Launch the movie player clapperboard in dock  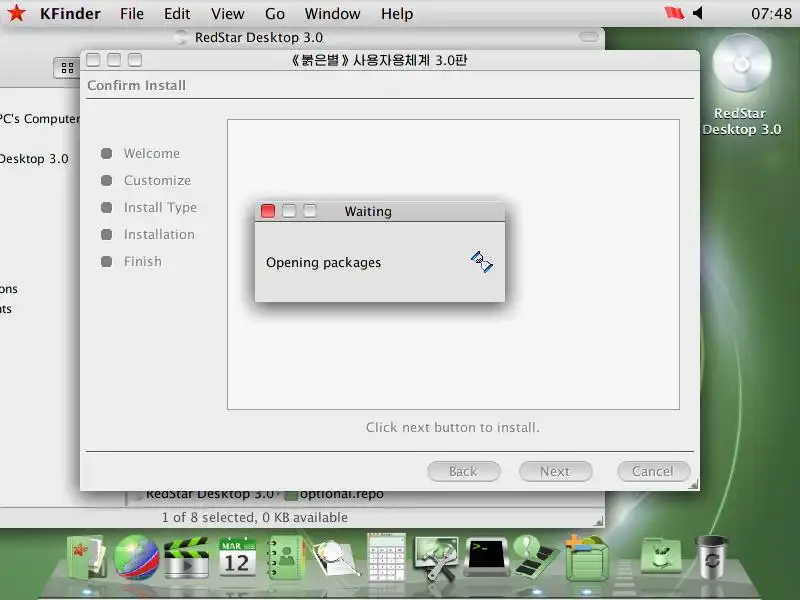[186, 557]
